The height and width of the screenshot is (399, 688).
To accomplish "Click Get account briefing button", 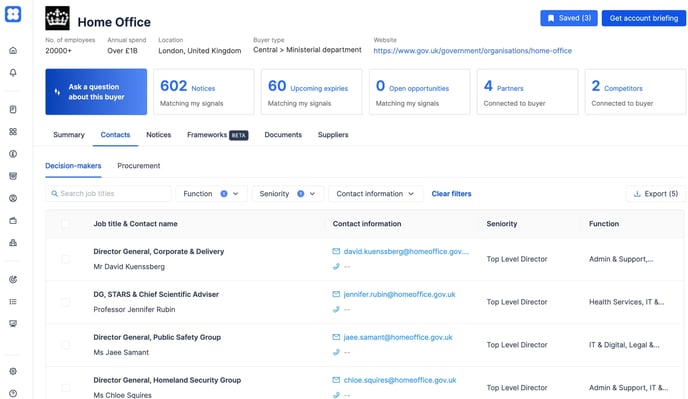I will pyautogui.click(x=644, y=18).
